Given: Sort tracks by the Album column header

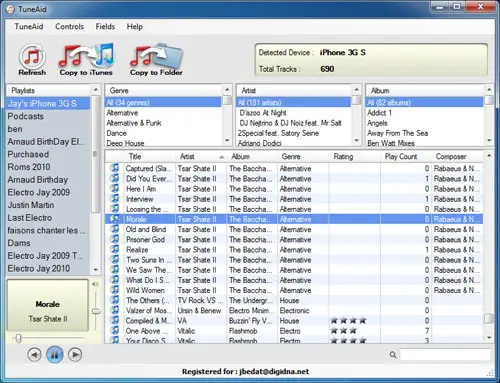Looking at the screenshot, I should (252, 156).
